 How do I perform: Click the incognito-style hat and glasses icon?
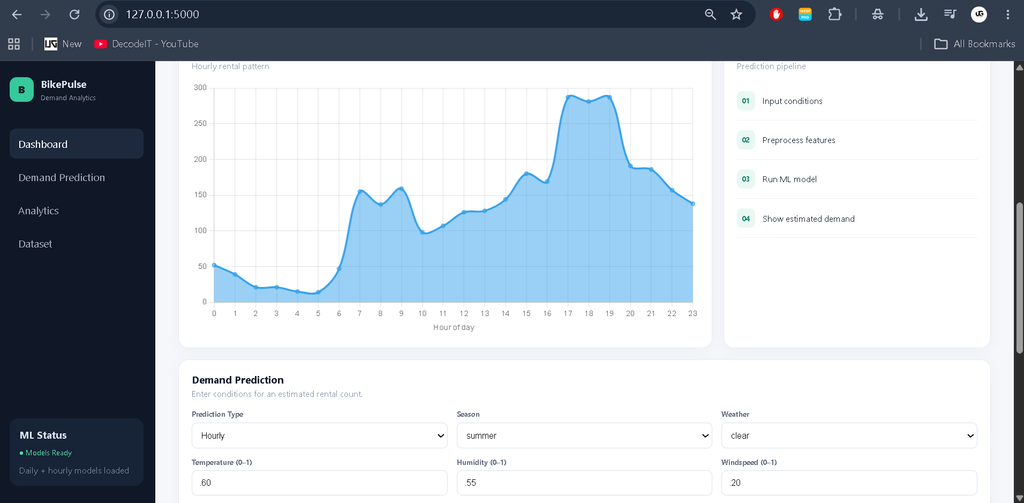(x=878, y=14)
